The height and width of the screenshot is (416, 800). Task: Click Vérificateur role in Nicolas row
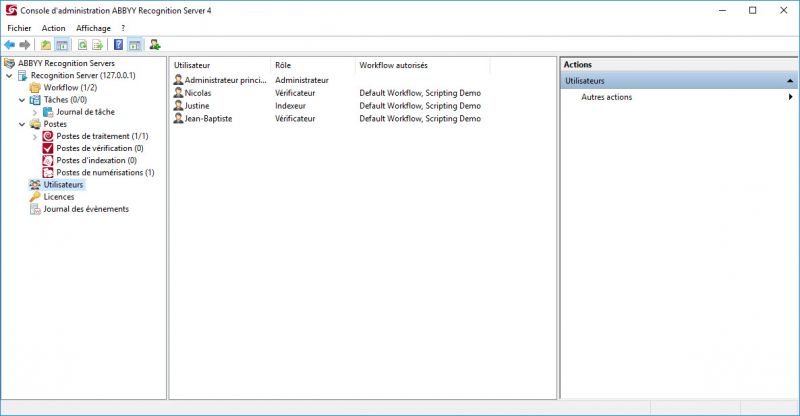pos(295,93)
